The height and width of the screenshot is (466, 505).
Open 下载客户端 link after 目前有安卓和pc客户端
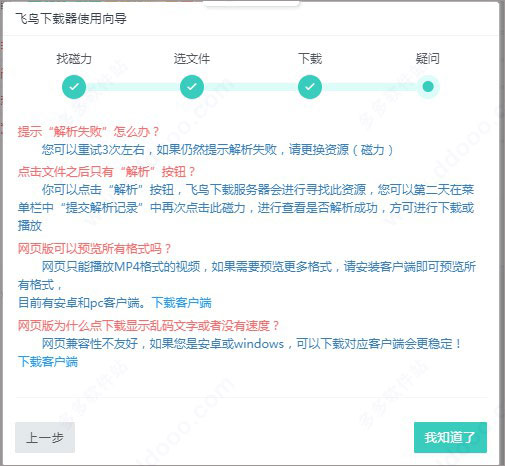(182, 303)
